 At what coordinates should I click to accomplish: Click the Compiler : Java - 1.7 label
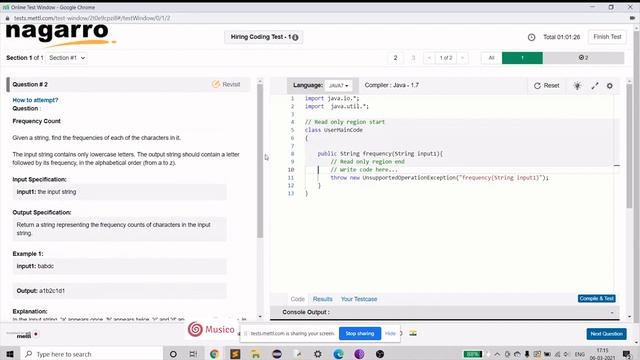coord(391,85)
